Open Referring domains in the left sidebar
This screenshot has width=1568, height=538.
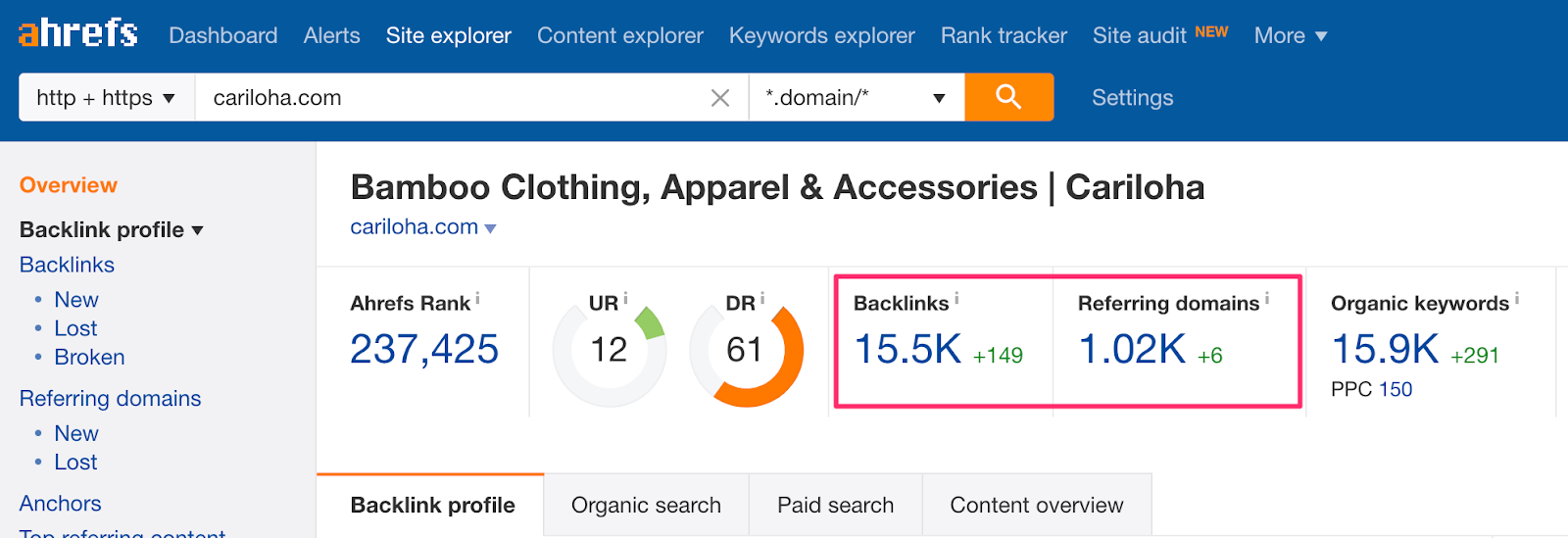coord(110,398)
